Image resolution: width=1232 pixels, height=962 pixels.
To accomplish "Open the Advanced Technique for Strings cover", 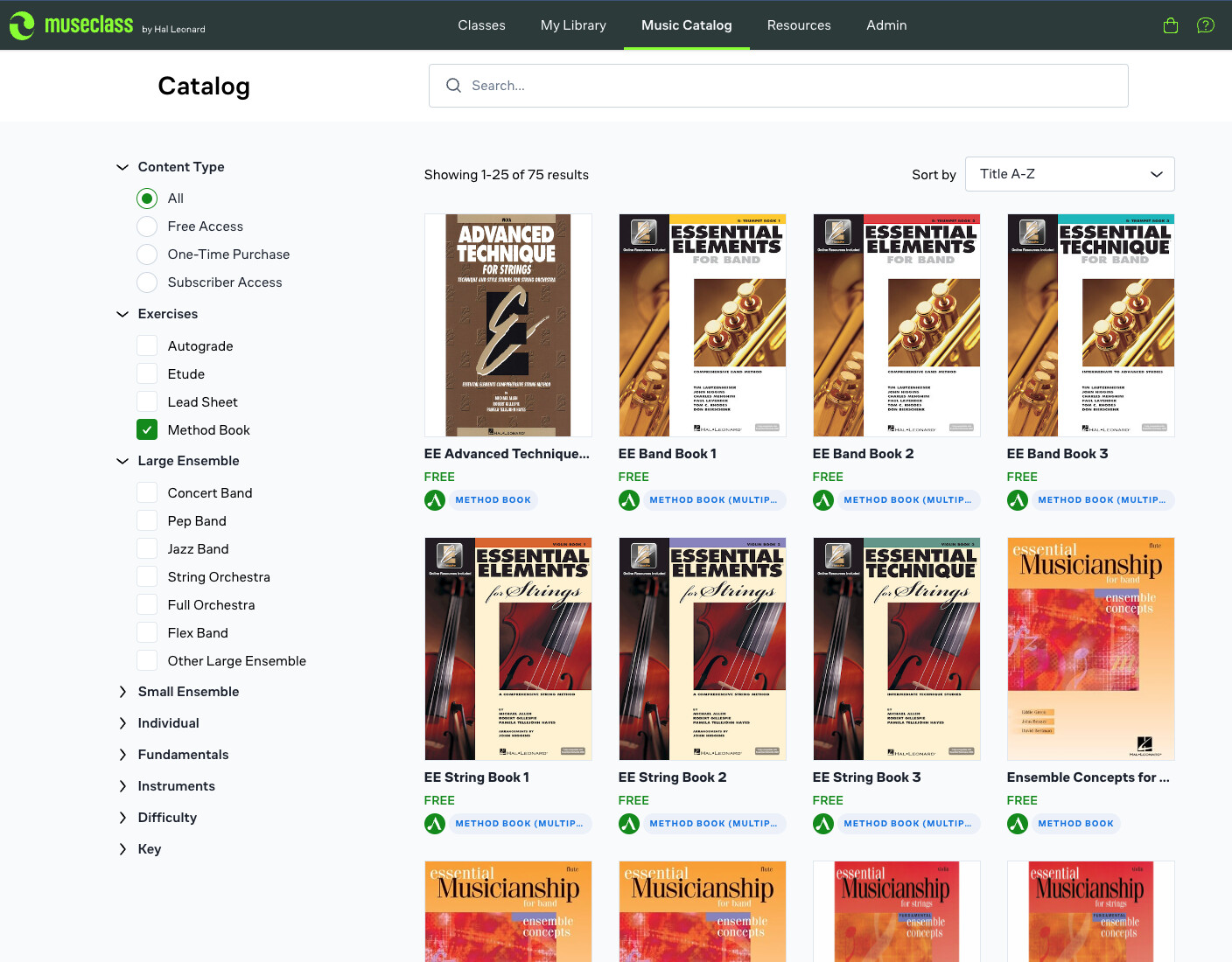I will [x=508, y=325].
